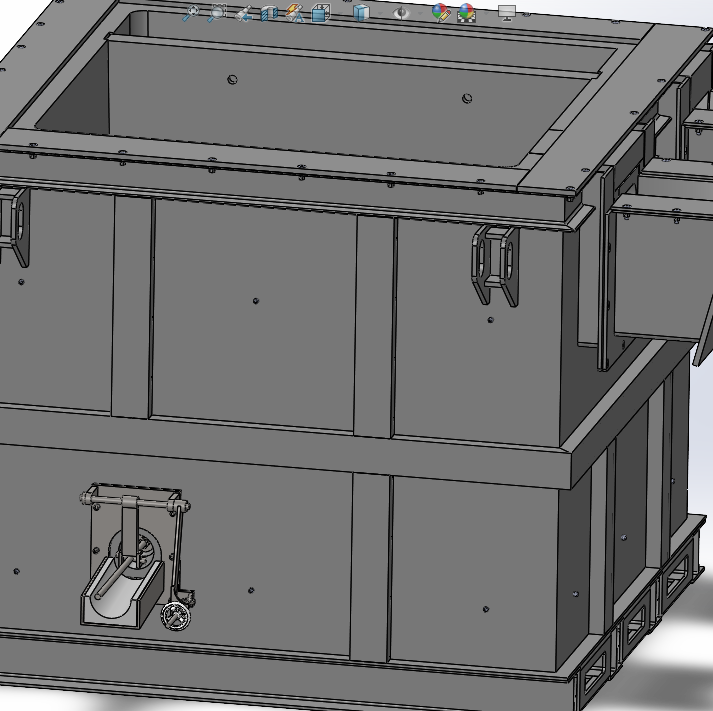Viewport: 713px width, 711px height.
Task: Open Edit Appearance color ball
Action: 440,13
